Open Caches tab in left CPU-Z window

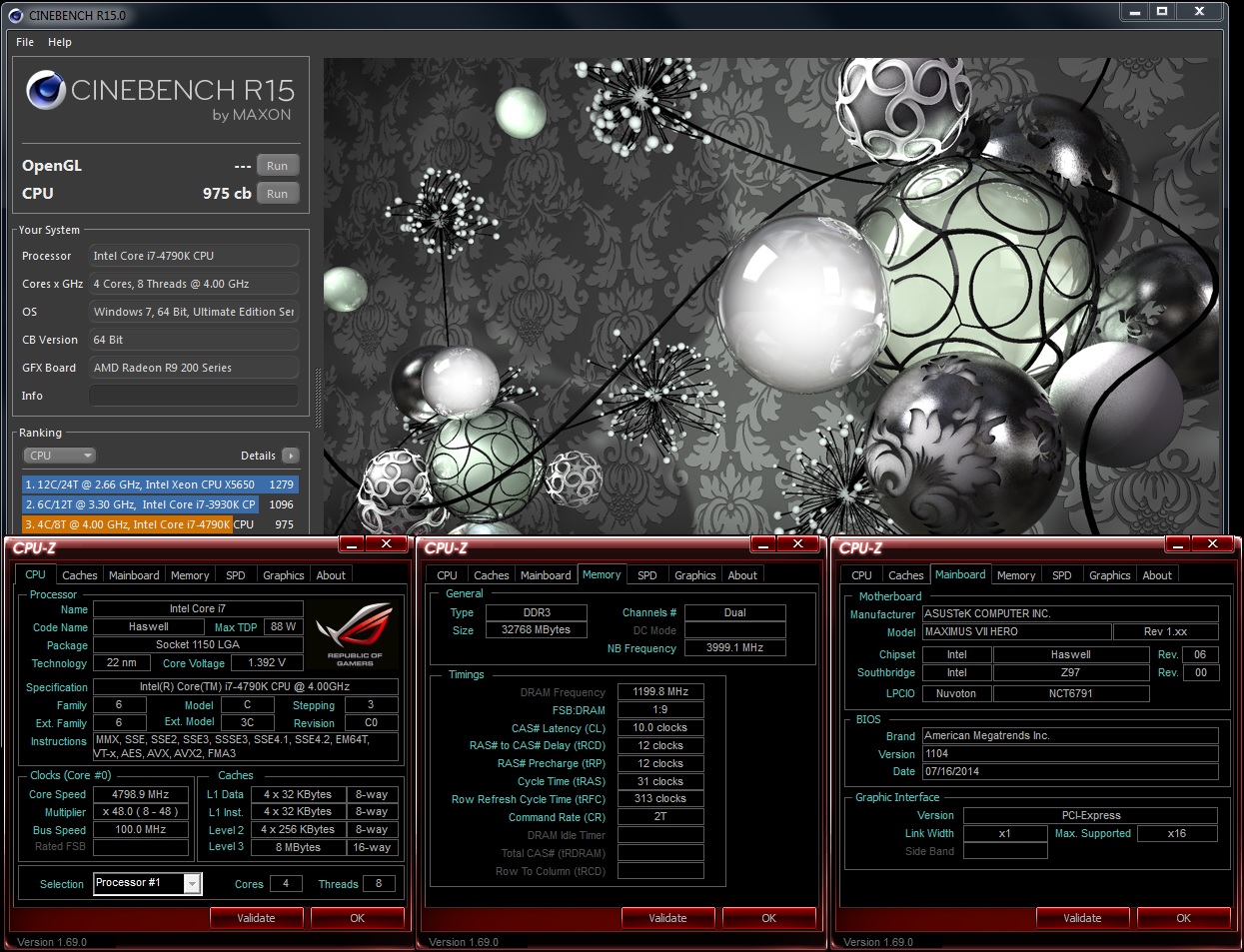[80, 575]
